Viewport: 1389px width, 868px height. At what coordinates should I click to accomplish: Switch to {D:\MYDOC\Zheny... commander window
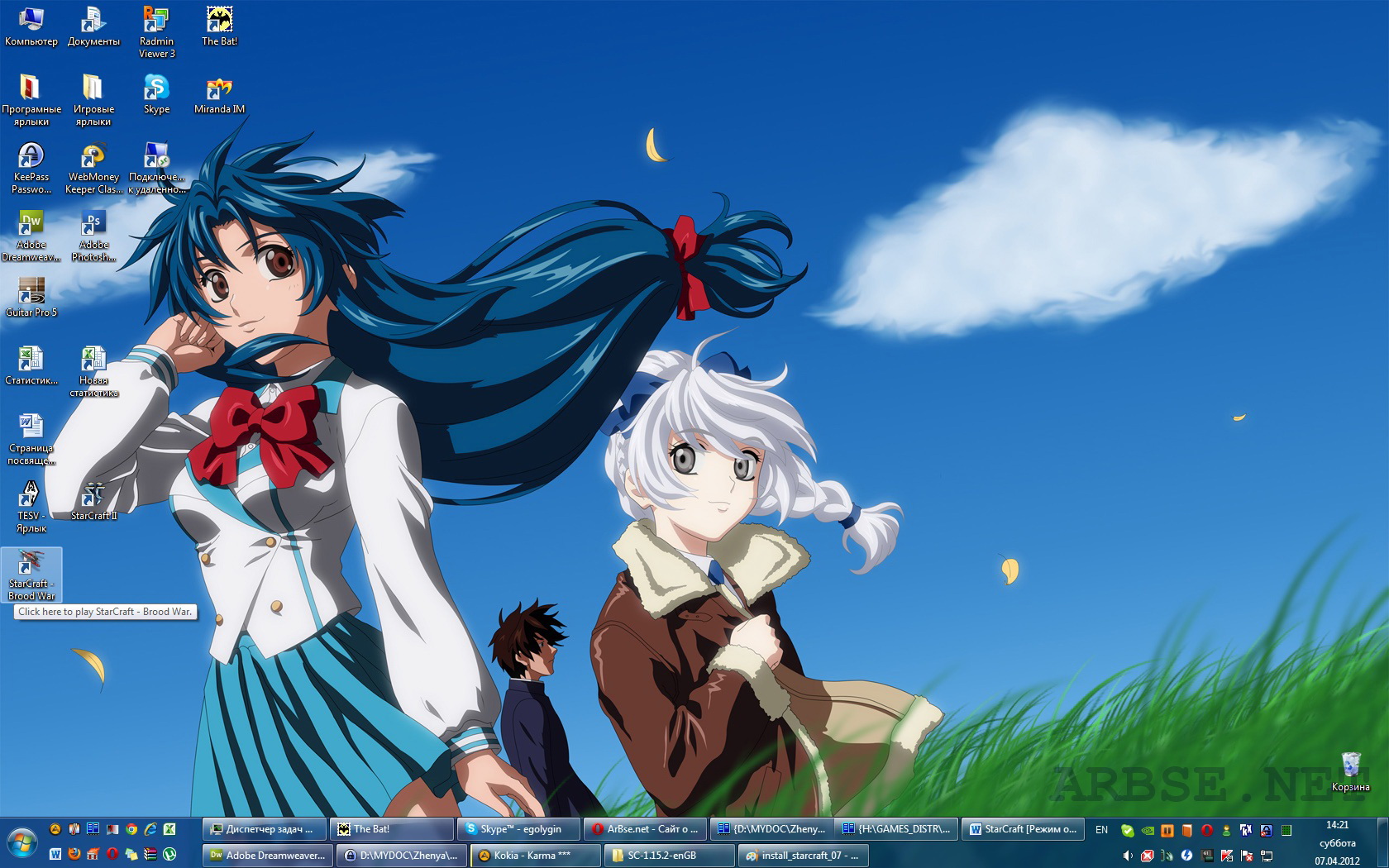tap(772, 829)
